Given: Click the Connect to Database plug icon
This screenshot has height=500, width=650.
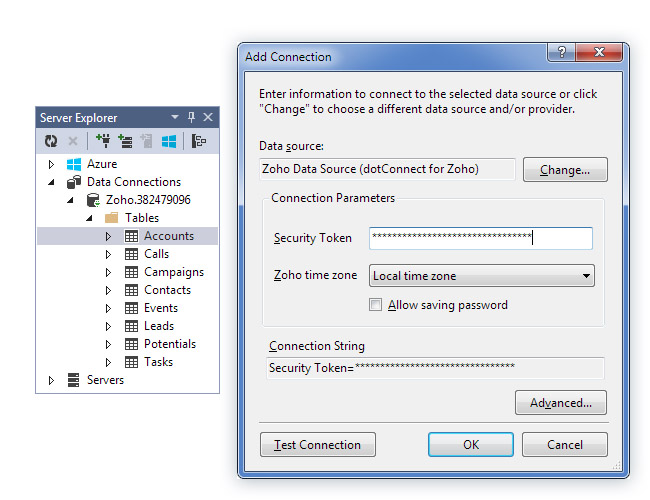Looking at the screenshot, I should coord(103,141).
